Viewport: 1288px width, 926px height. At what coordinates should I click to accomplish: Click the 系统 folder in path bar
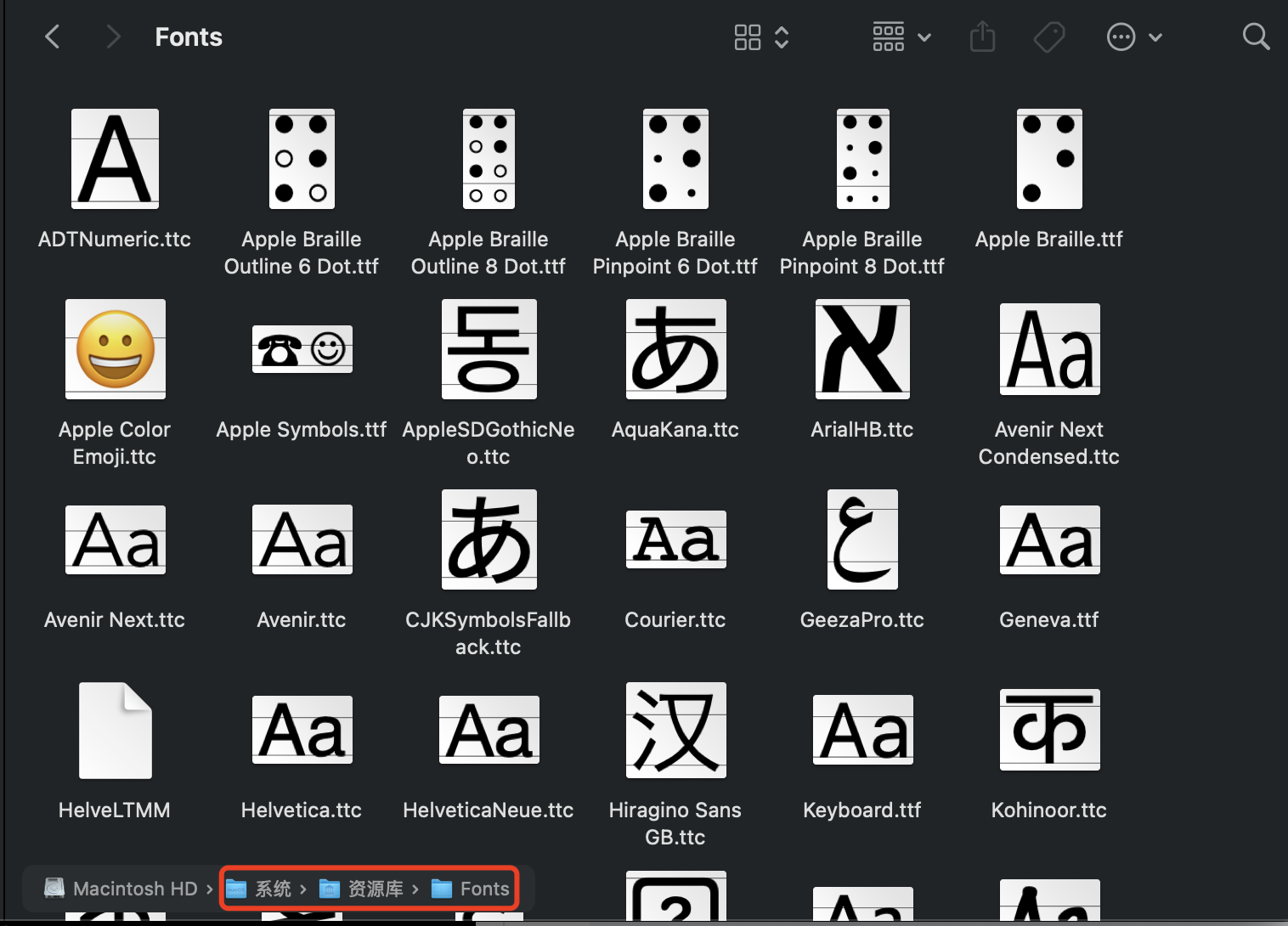click(x=258, y=889)
